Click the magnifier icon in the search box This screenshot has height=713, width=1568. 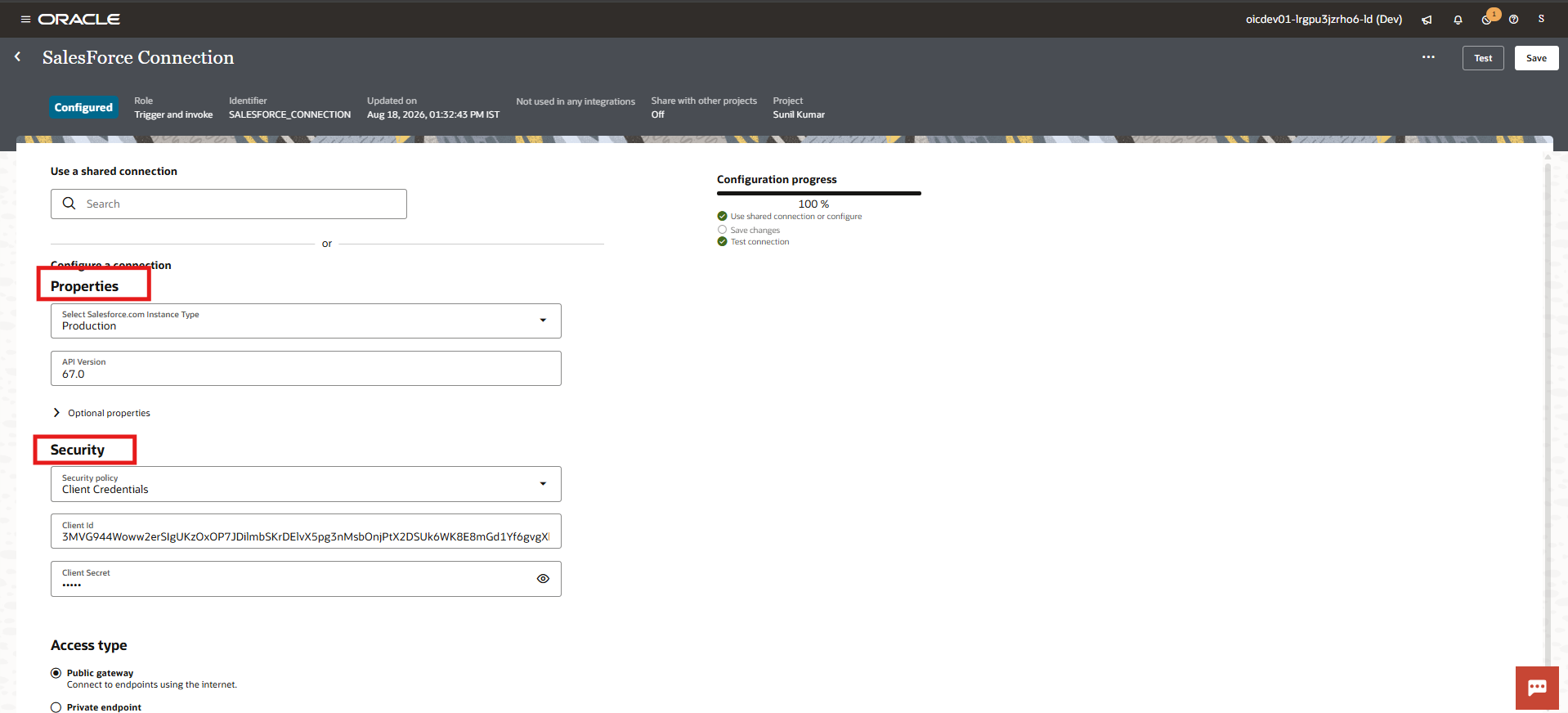pos(69,204)
